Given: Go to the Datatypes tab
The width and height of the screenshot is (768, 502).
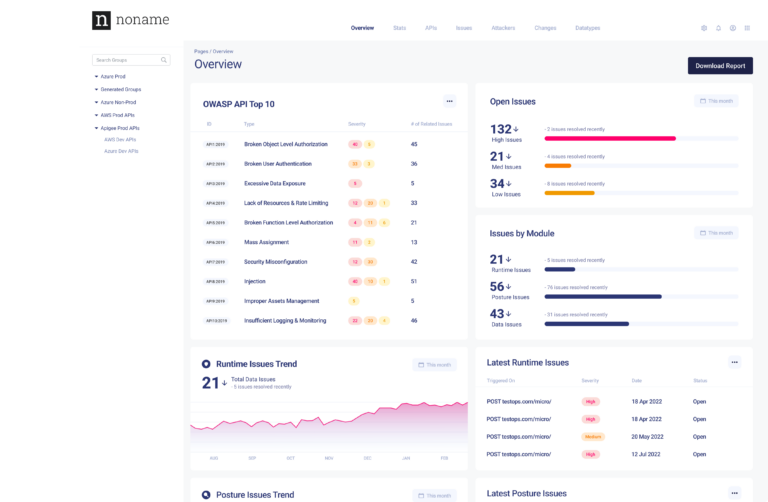Looking at the screenshot, I should [x=588, y=28].
